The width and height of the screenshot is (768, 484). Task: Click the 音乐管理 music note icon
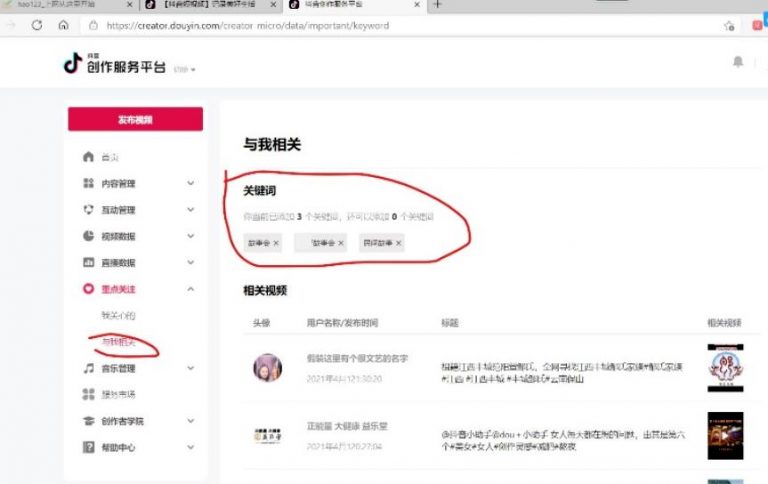click(88, 369)
